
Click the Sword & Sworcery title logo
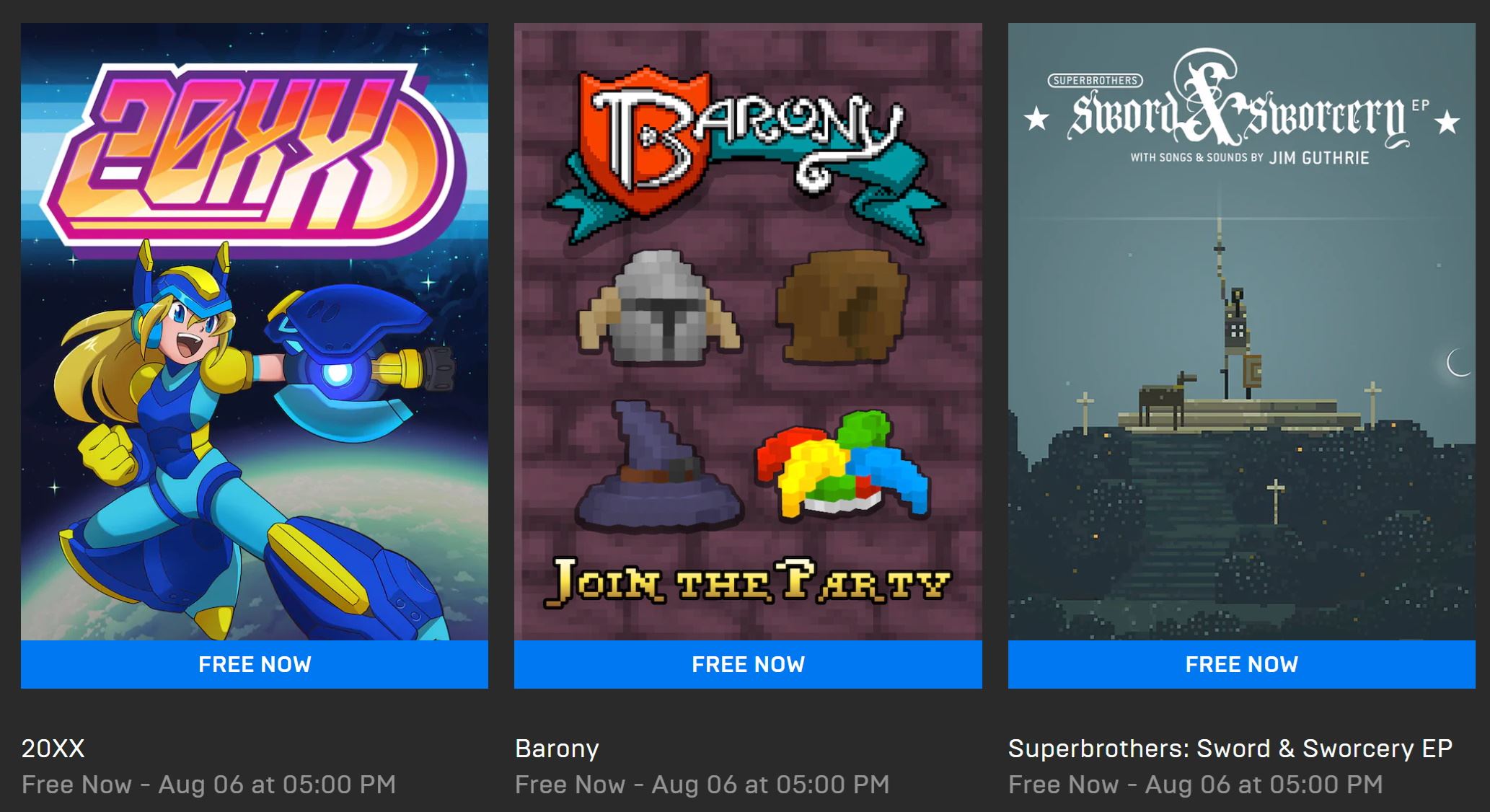coord(1240,108)
